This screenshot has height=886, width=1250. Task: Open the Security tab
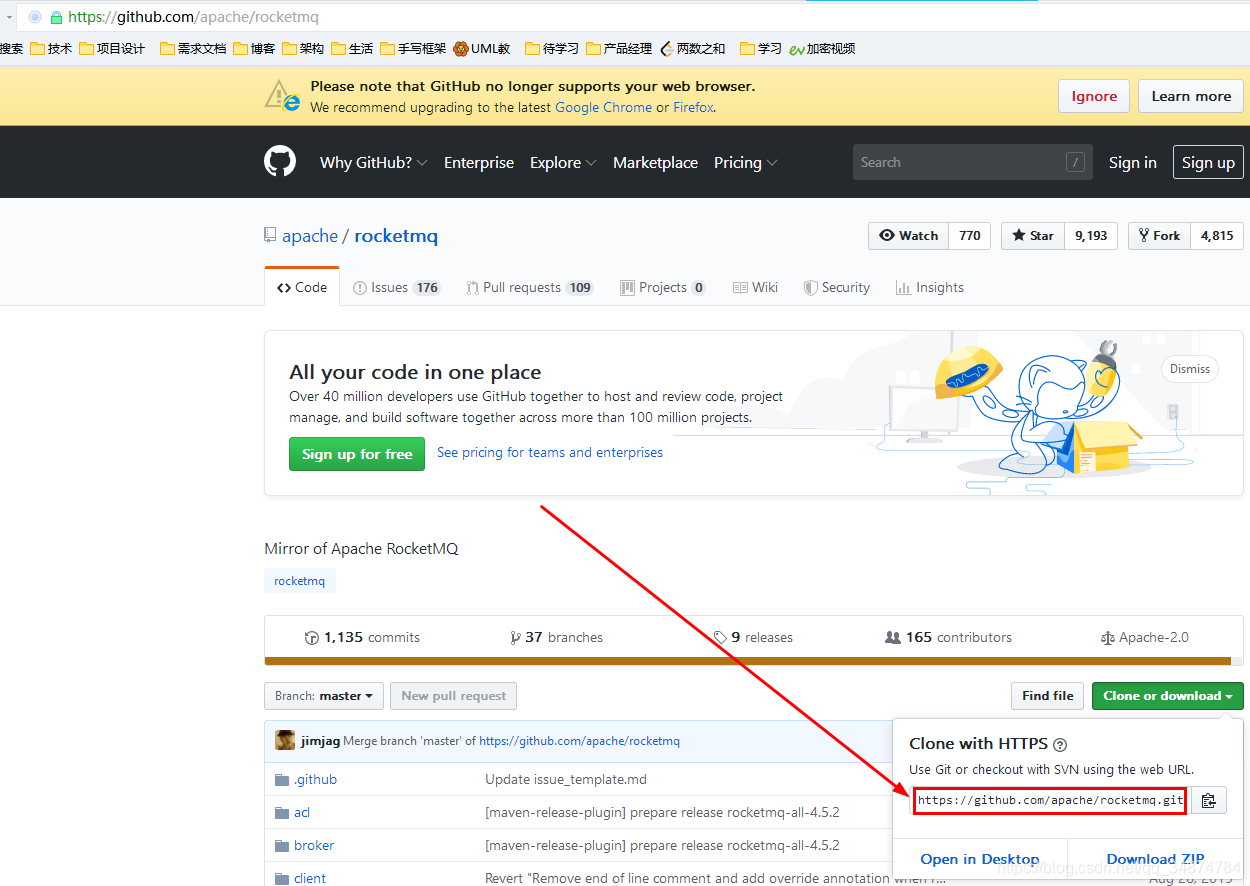[837, 287]
